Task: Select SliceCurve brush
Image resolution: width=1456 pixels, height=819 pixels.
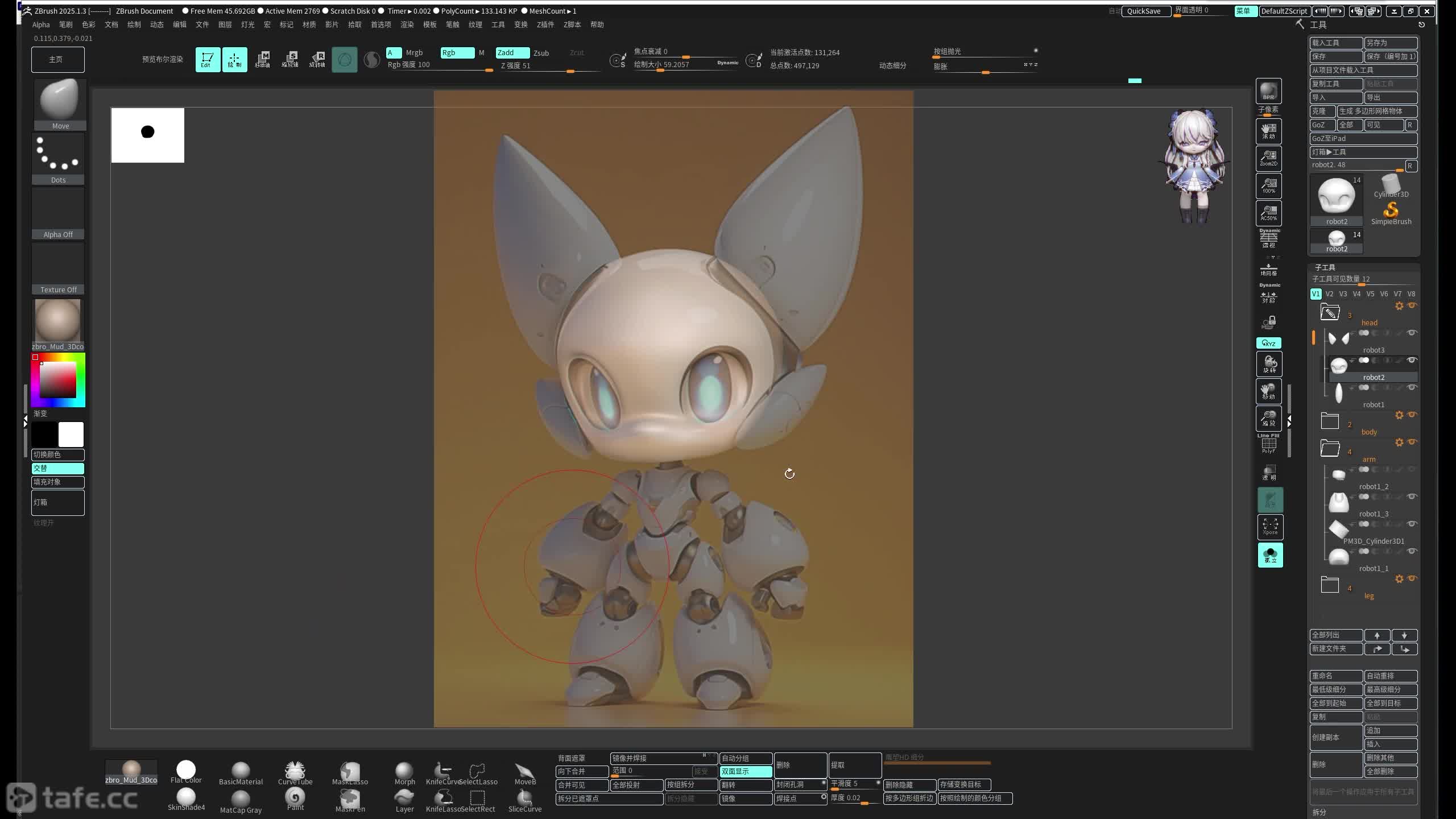Action: click(x=525, y=801)
